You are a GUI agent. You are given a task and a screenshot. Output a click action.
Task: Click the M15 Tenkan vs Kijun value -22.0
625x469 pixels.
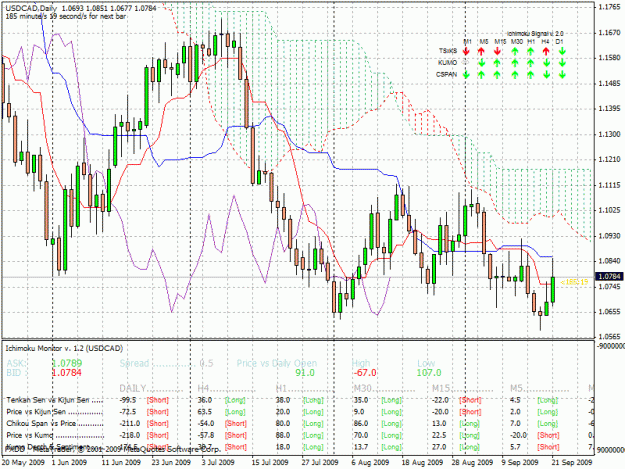pos(441,400)
